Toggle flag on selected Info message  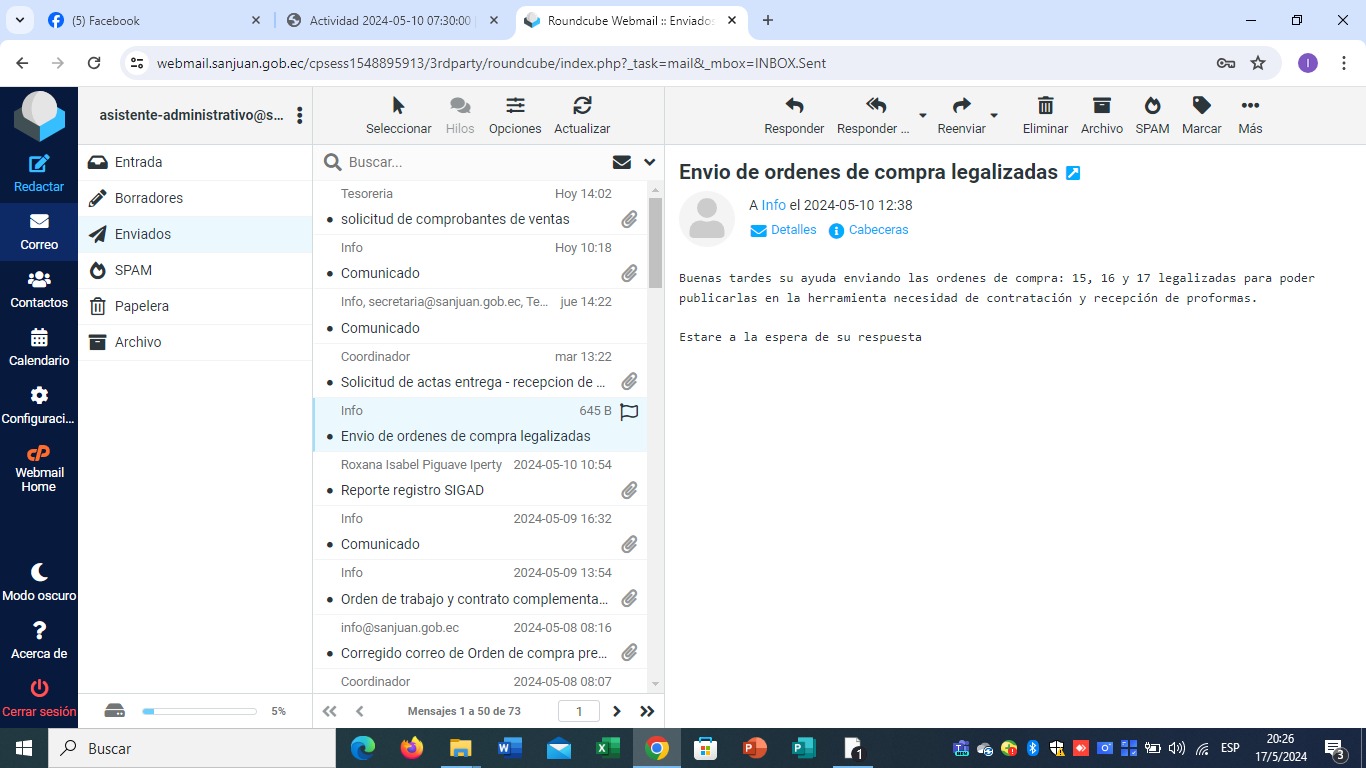point(629,411)
